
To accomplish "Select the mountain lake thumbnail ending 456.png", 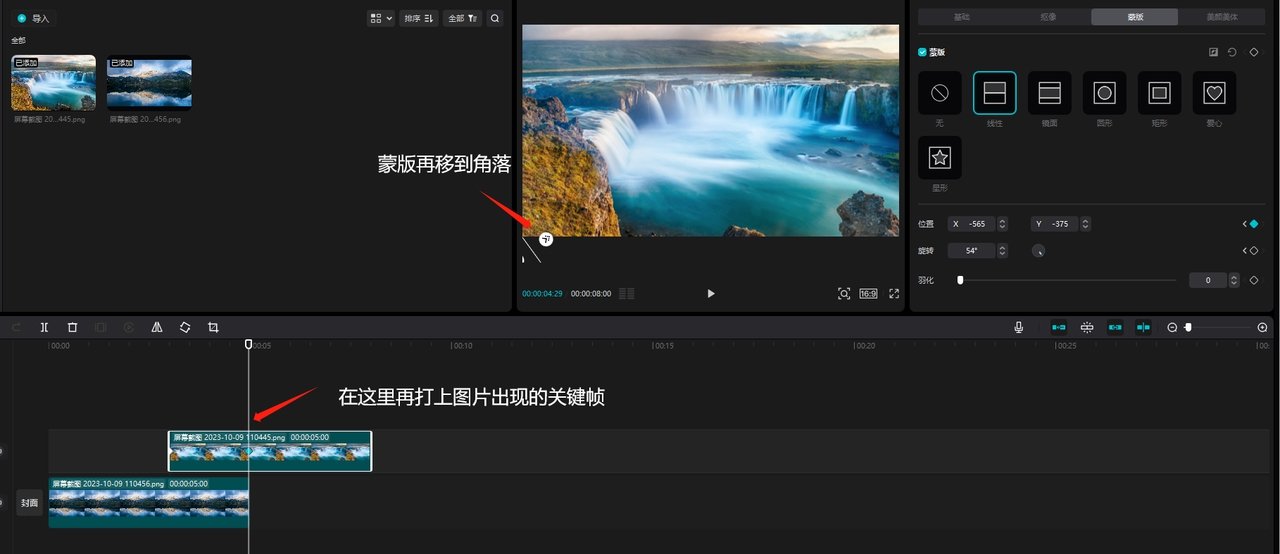I will tap(149, 82).
